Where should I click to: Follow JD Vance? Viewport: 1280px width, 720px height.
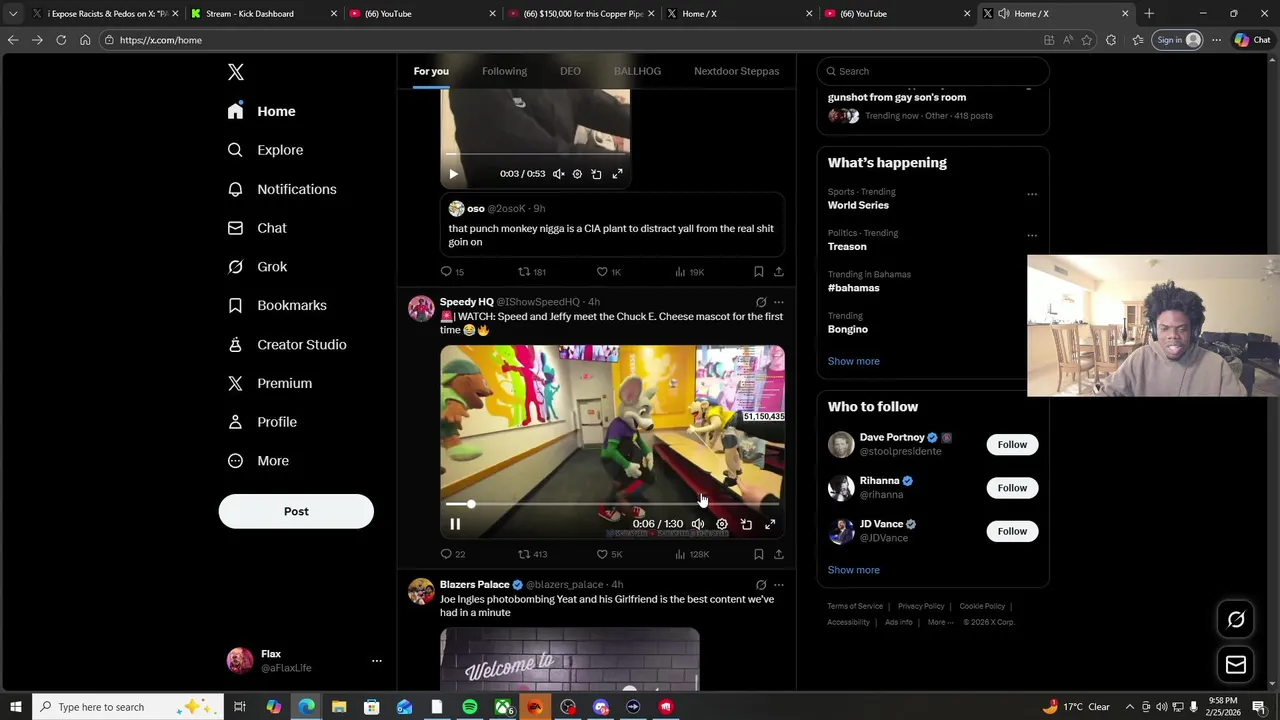[1012, 531]
